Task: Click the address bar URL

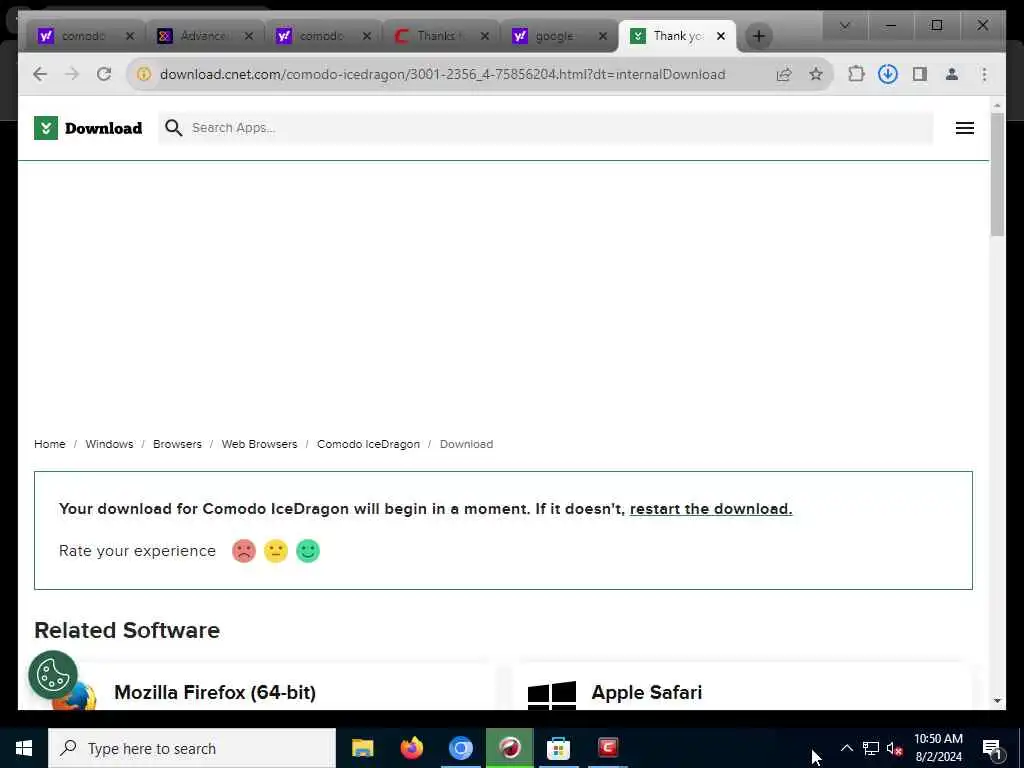Action: 442,74
